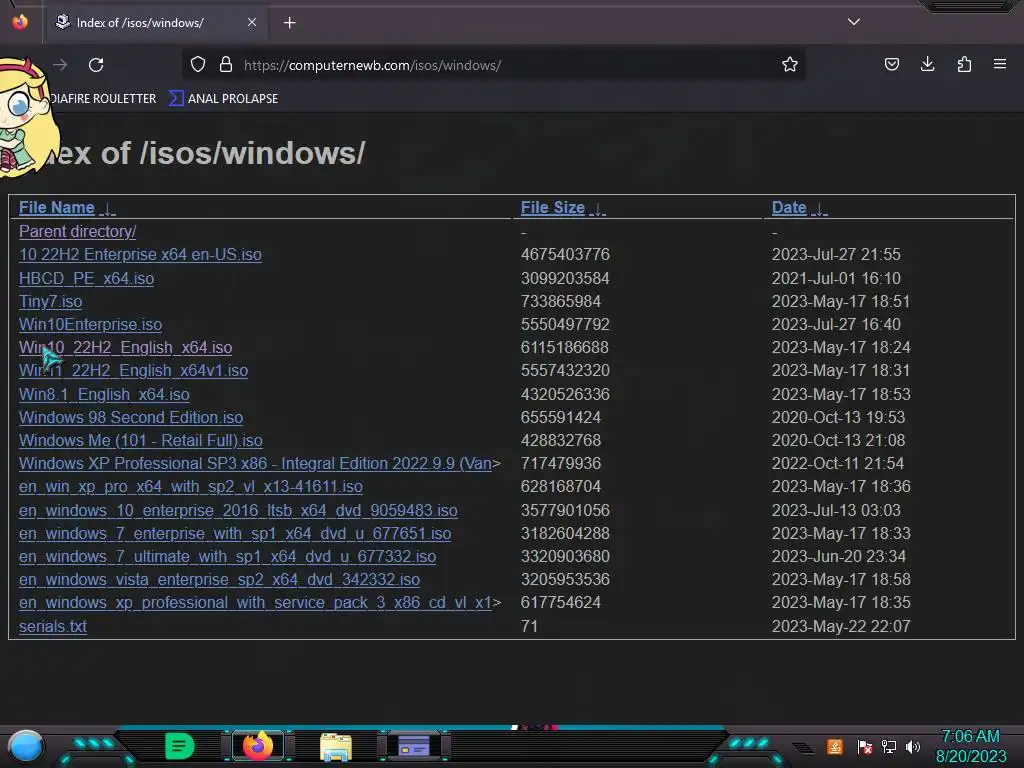Open the volume speaker tray icon

tap(913, 746)
